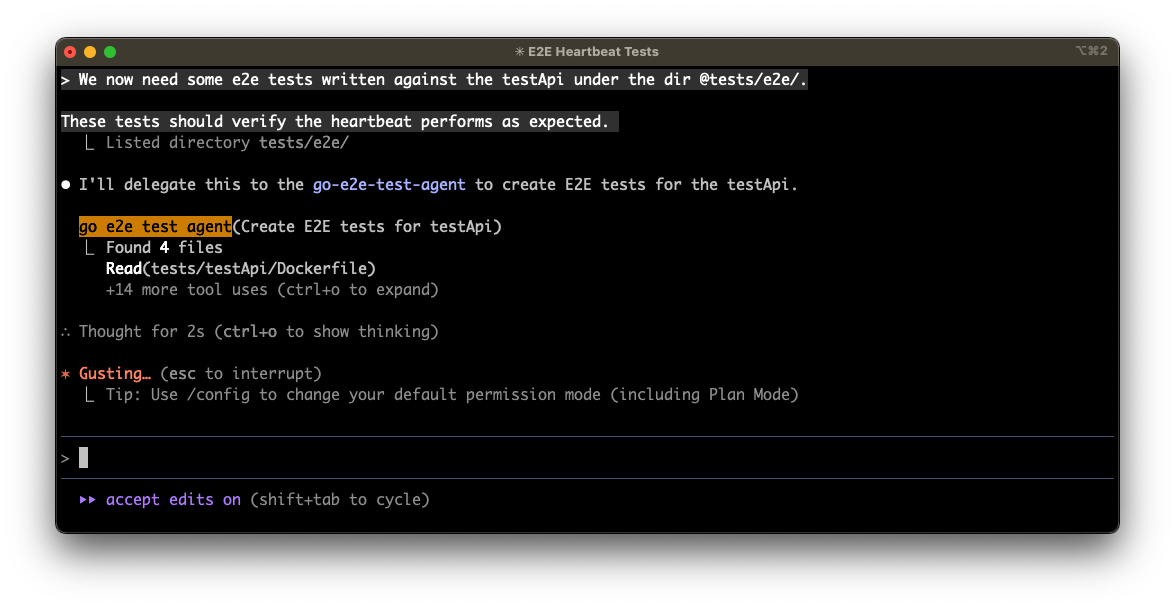This screenshot has height=607, width=1175.
Task: Click the ∴ thought indicator symbol
Action: tap(66, 331)
